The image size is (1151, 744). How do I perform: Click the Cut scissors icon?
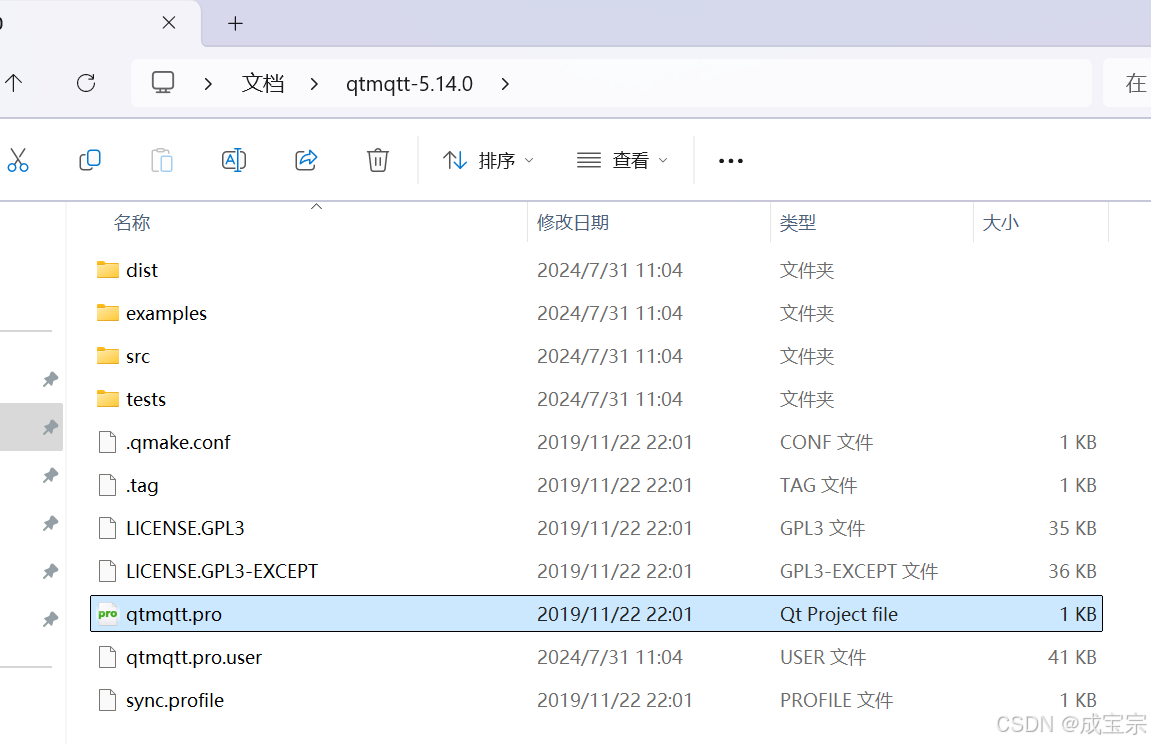tap(18, 160)
